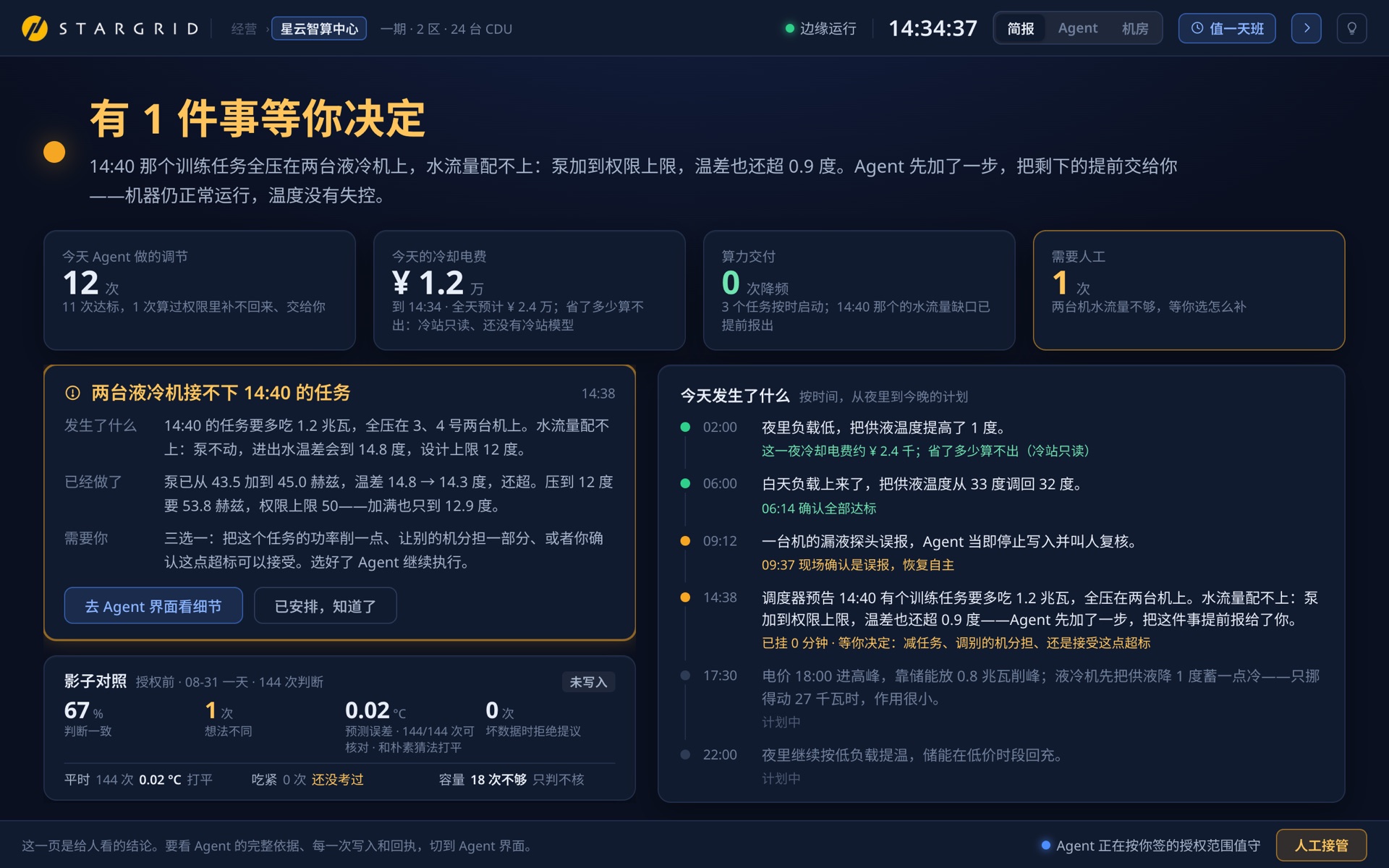This screenshot has height=868, width=1389.
Task: Click the chevron next button in header
Action: click(x=1306, y=28)
